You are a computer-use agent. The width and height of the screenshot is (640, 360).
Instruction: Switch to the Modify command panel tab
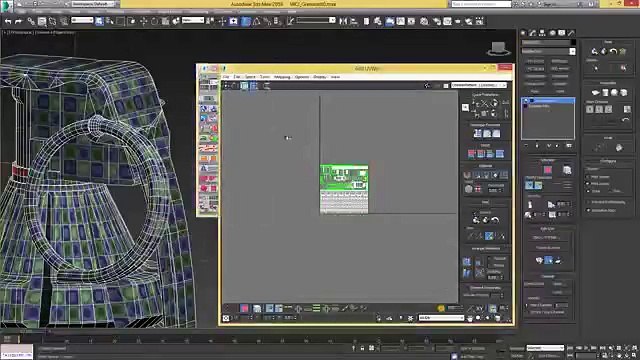pos(533,33)
